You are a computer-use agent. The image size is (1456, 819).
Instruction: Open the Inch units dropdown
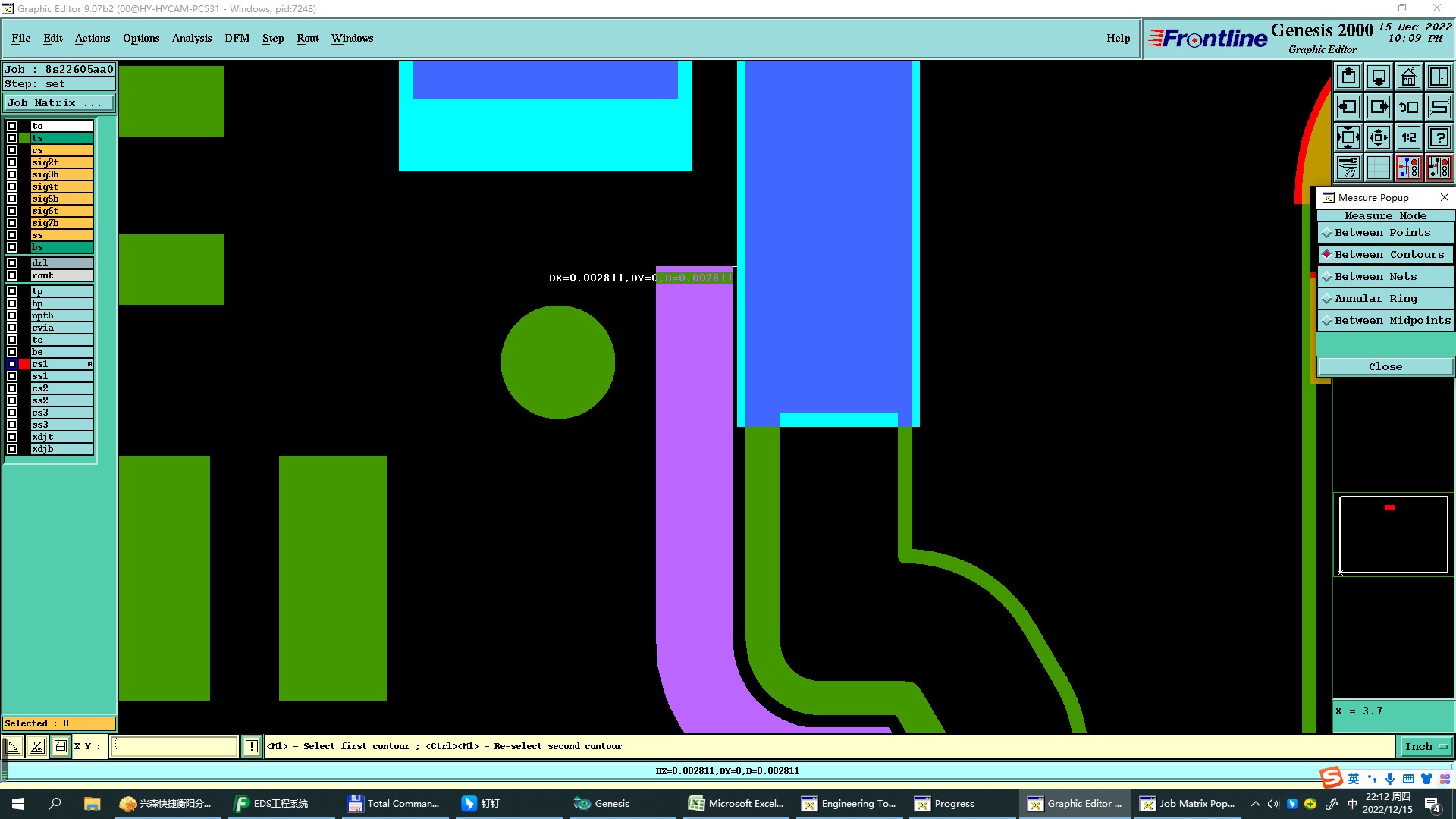pyautogui.click(x=1425, y=746)
